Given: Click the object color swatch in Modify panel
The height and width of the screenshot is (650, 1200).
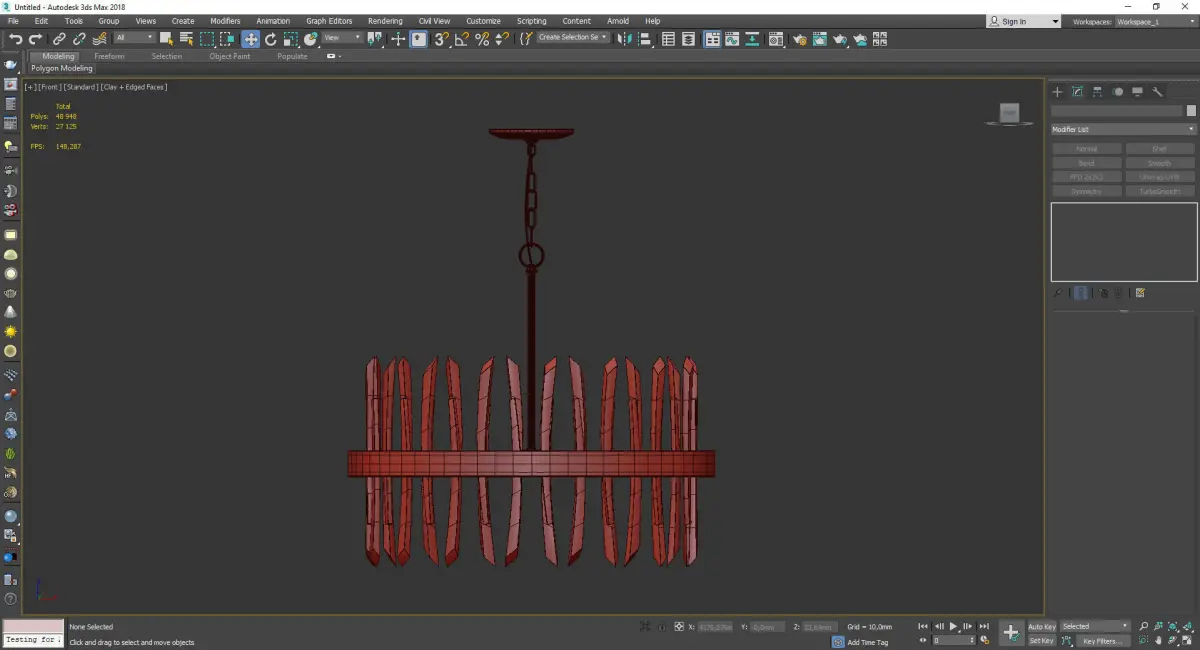Looking at the screenshot, I should tap(1190, 111).
